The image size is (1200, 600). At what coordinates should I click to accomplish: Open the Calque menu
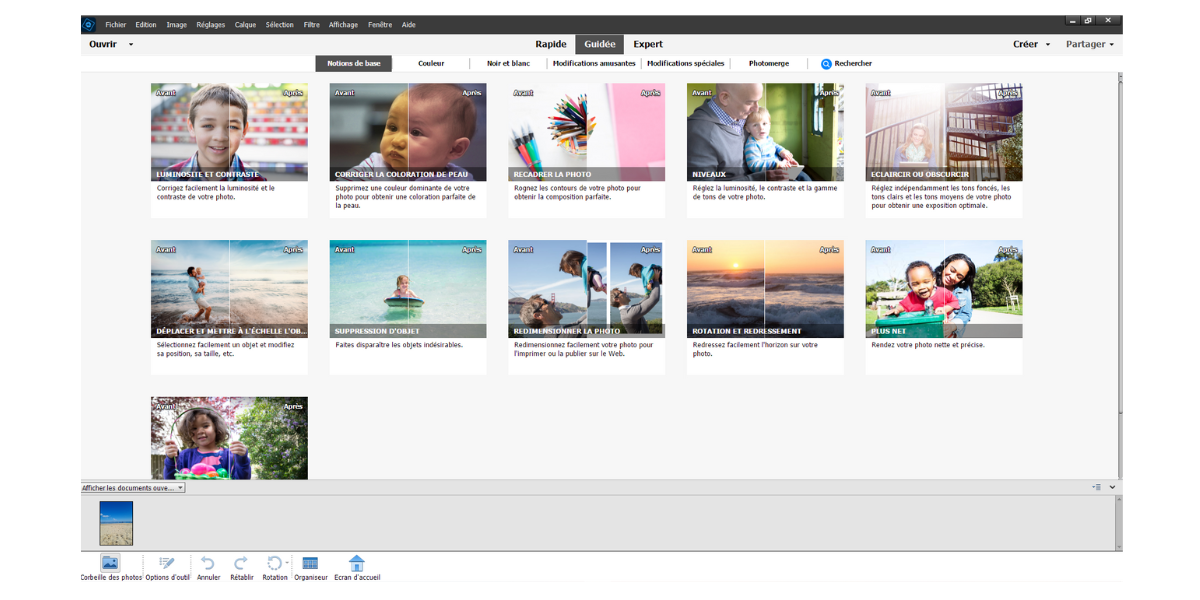coord(245,24)
